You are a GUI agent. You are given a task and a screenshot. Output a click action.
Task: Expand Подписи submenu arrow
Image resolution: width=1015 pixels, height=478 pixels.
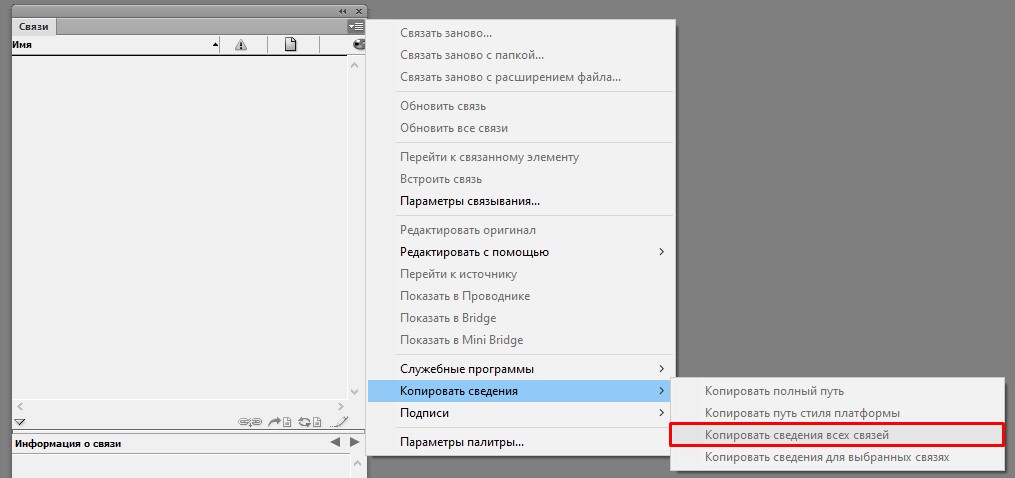click(662, 413)
